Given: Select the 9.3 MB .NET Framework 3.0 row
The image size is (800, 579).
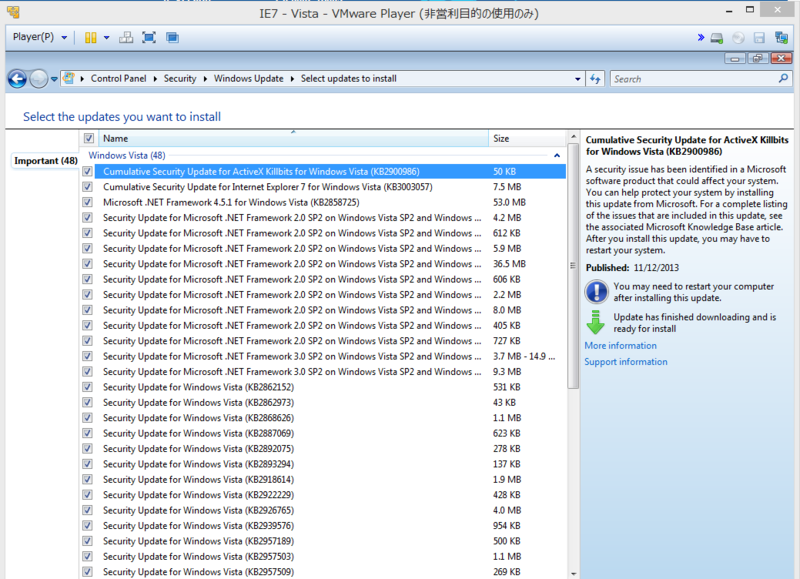Looking at the screenshot, I should [x=323, y=372].
